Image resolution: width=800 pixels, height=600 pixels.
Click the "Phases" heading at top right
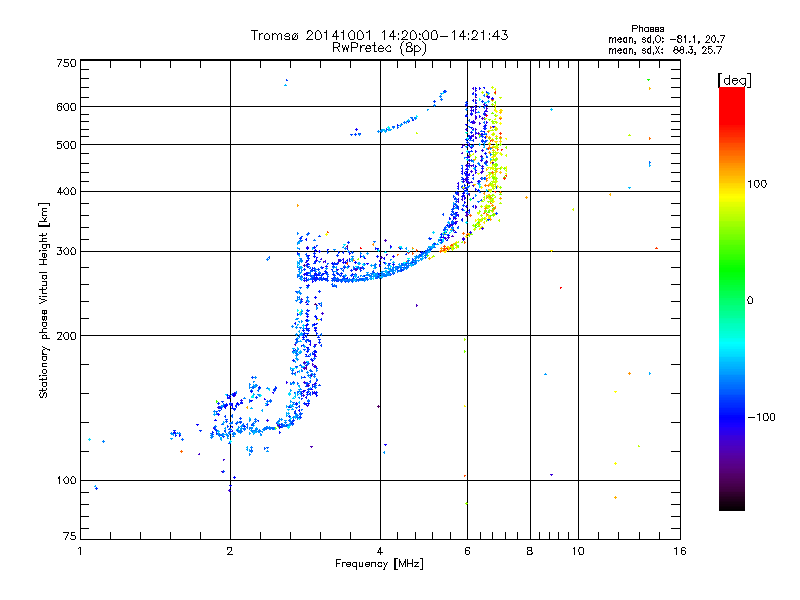pos(647,29)
